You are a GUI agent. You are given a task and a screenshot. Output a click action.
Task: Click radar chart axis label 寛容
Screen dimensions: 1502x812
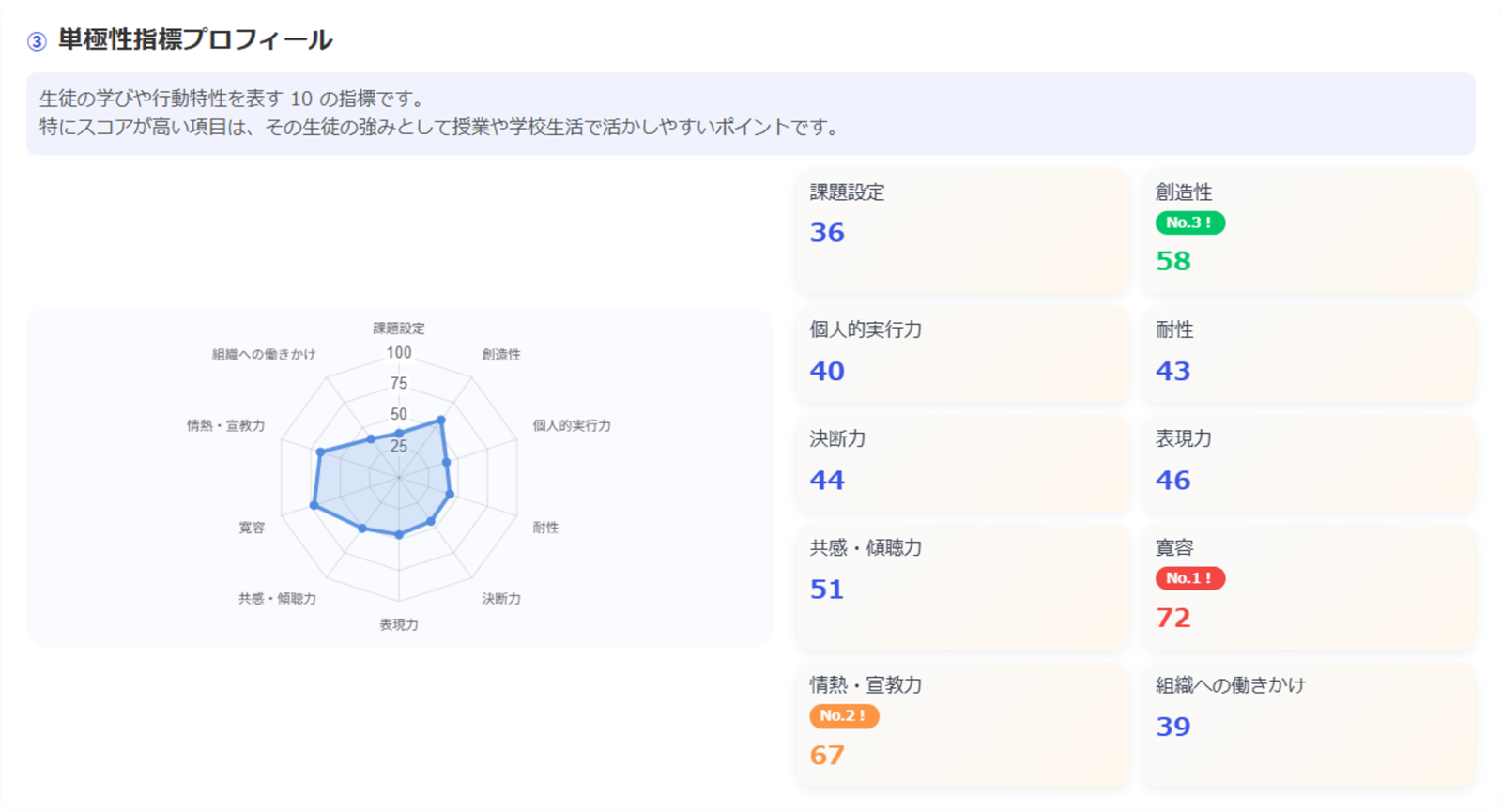[x=252, y=528]
